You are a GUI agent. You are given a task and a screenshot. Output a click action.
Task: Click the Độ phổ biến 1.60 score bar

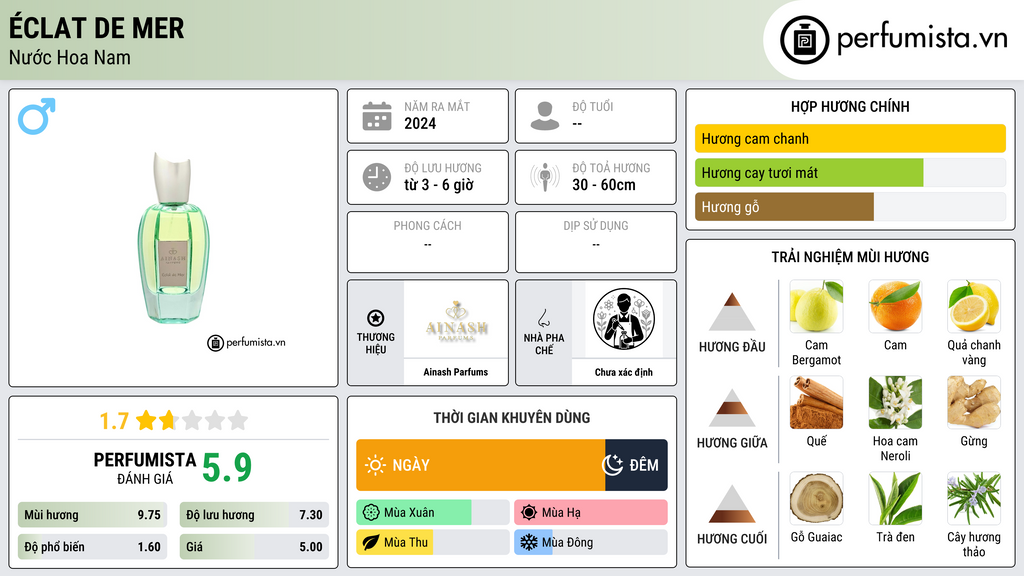93,547
